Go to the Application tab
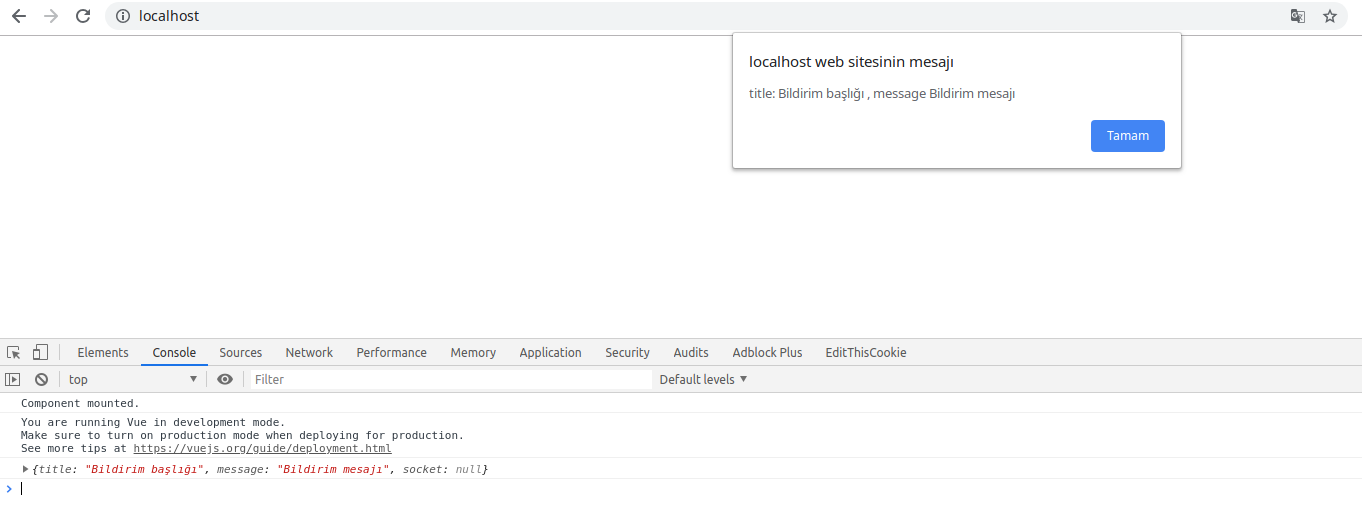The image size is (1362, 513). 550,352
